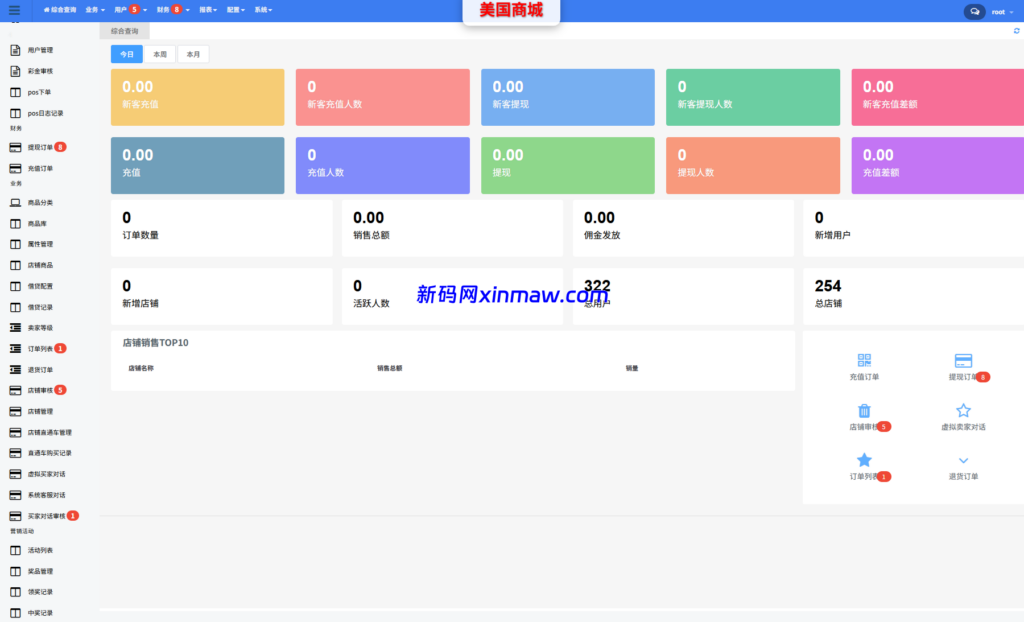Open pos下单 in the sidebar

point(39,92)
